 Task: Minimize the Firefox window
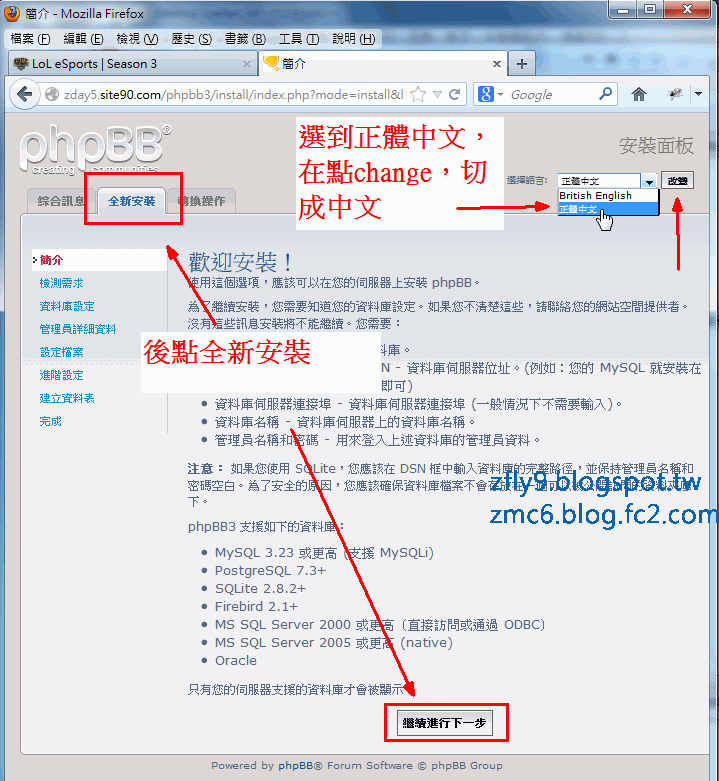coord(623,9)
